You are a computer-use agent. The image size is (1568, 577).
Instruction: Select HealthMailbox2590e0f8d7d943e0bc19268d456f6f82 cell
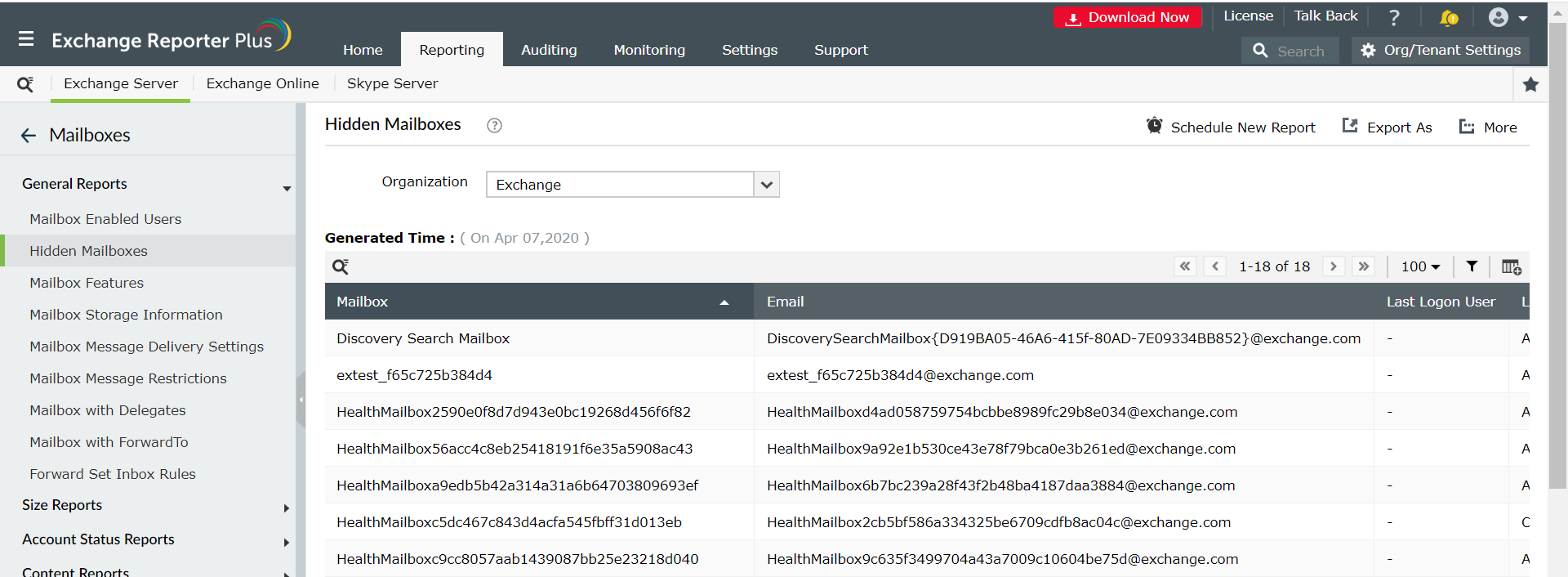click(539, 412)
